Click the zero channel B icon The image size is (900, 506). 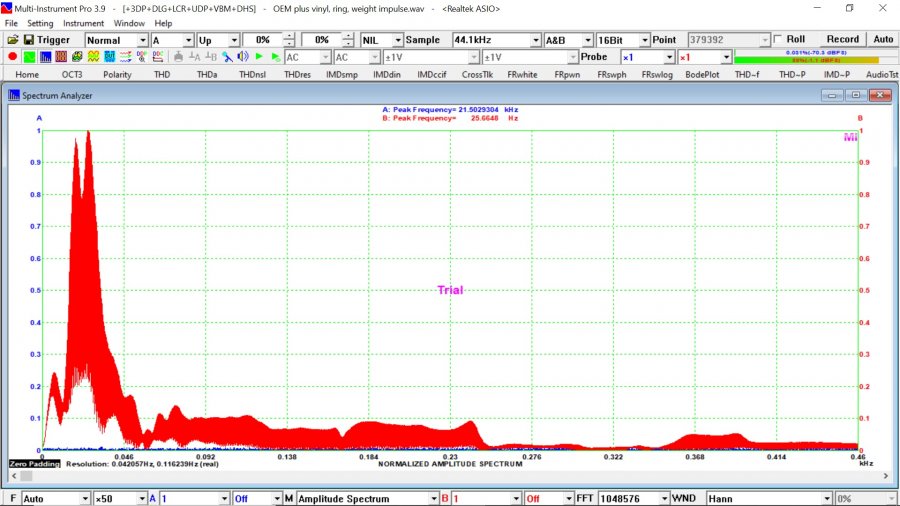point(211,57)
